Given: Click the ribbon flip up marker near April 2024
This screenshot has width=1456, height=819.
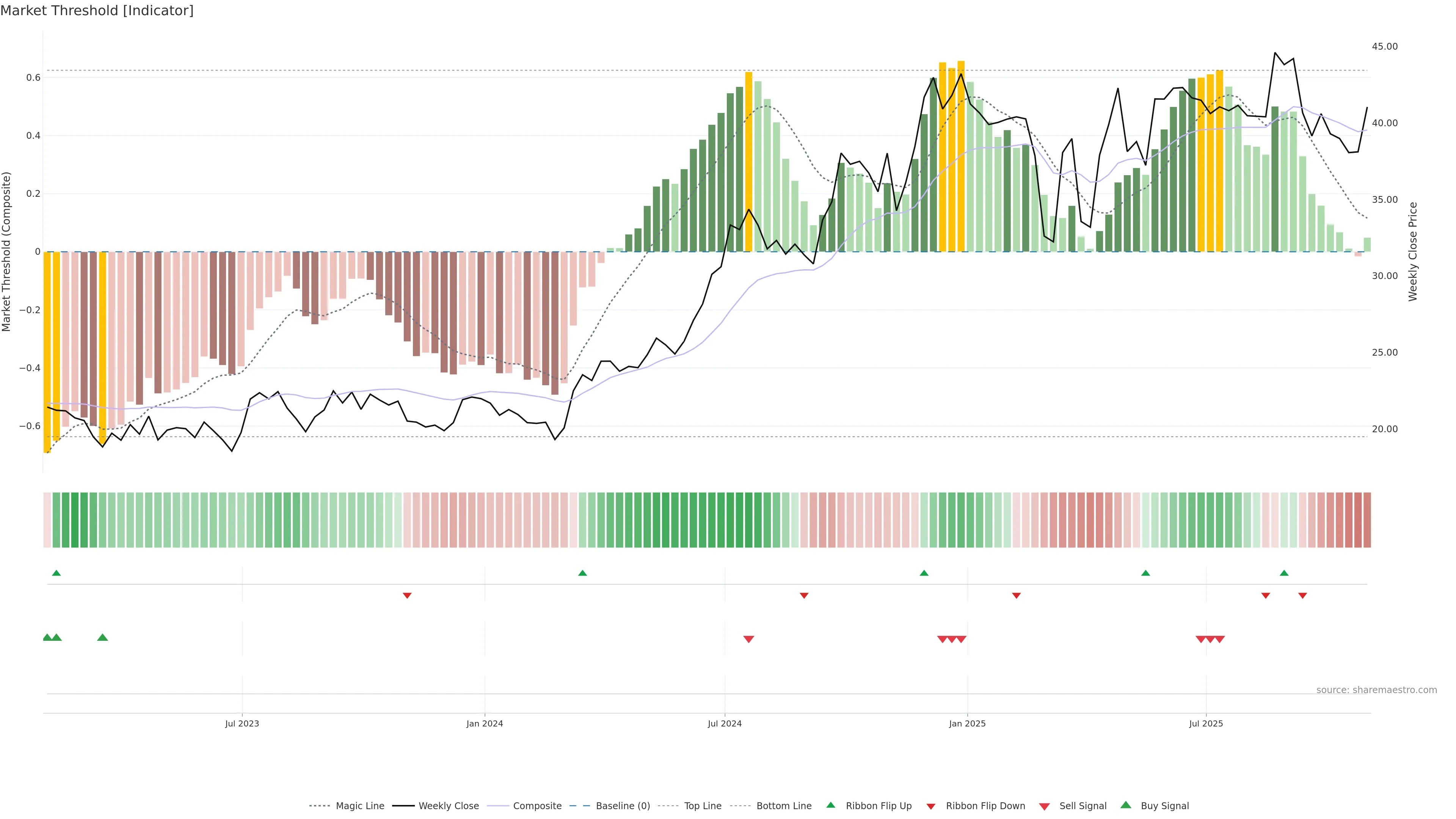Looking at the screenshot, I should tap(582, 573).
